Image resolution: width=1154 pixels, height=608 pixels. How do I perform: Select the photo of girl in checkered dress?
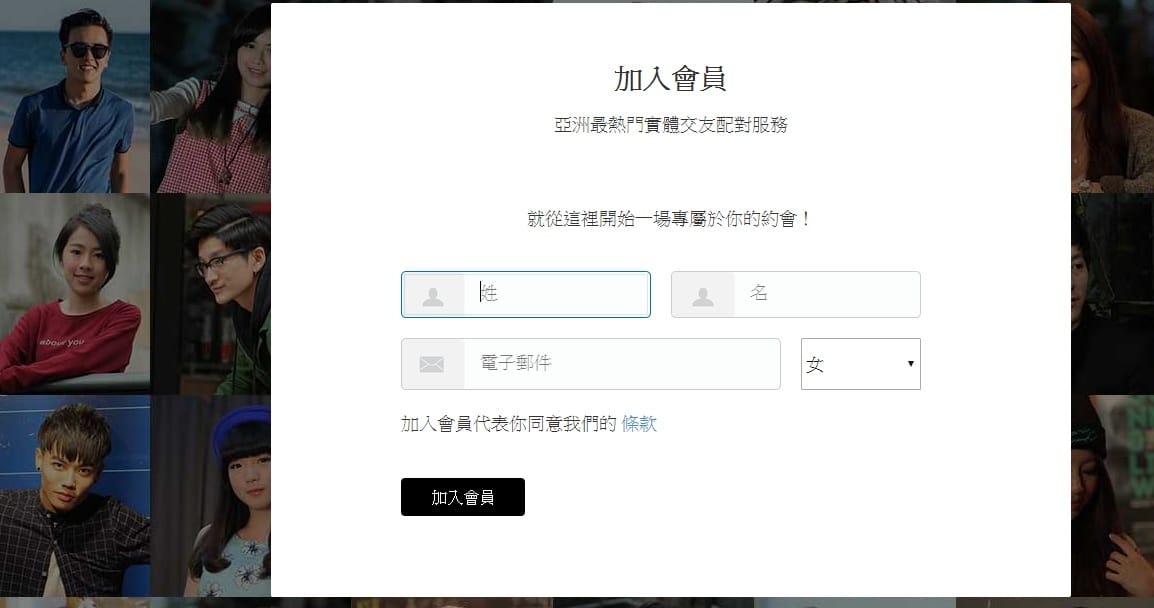pos(214,96)
